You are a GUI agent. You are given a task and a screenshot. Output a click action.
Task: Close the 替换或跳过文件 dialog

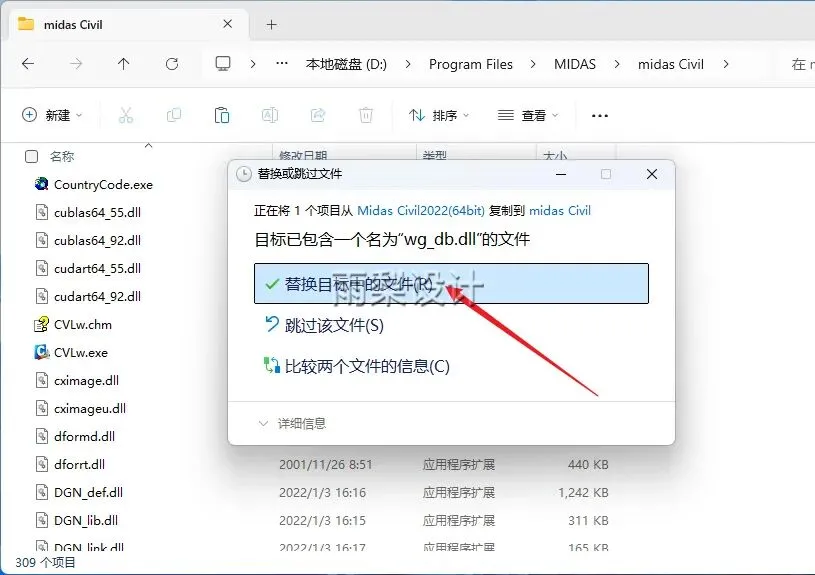(x=652, y=174)
